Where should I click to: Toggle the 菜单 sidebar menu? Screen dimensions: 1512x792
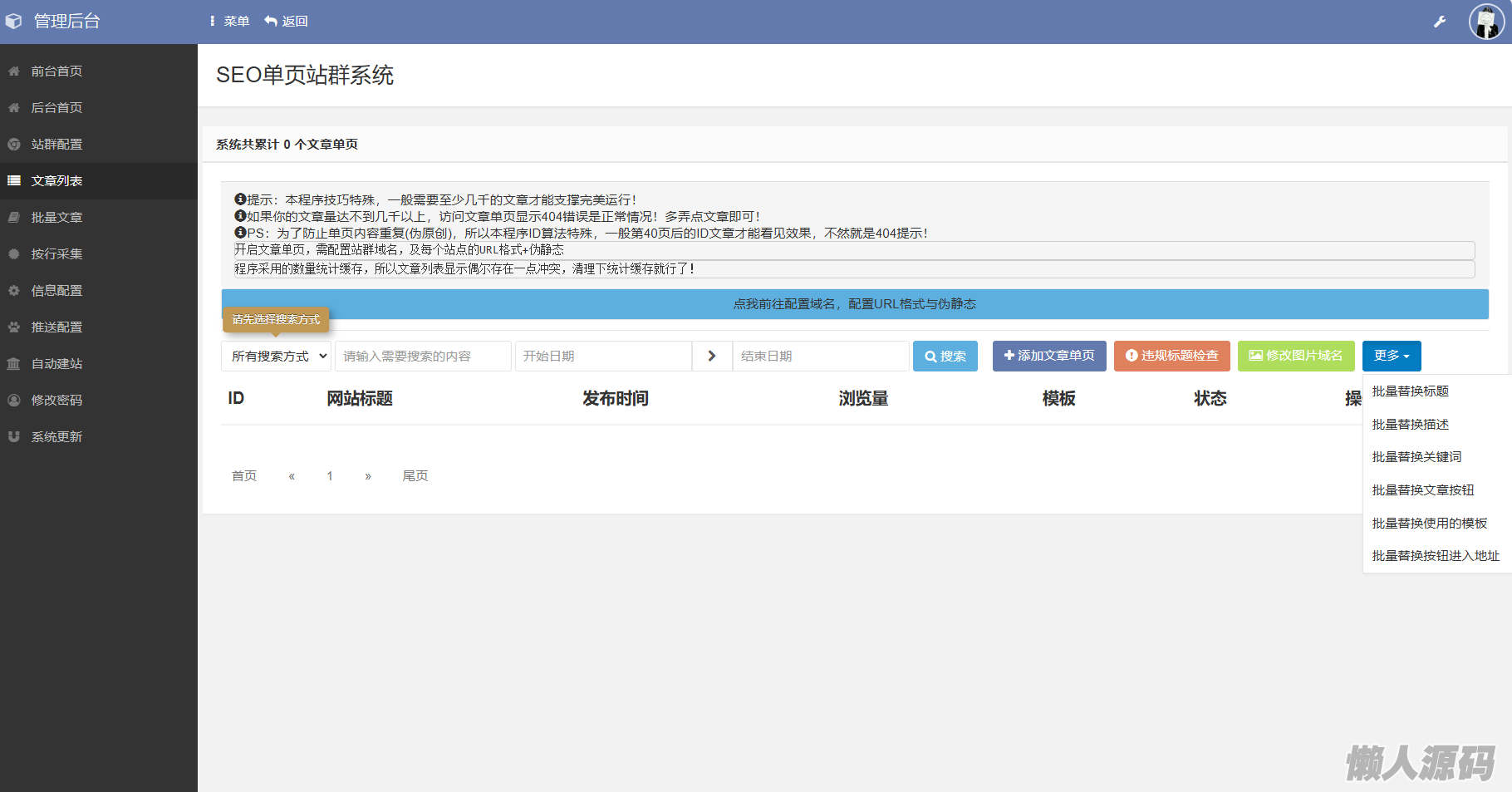229,21
